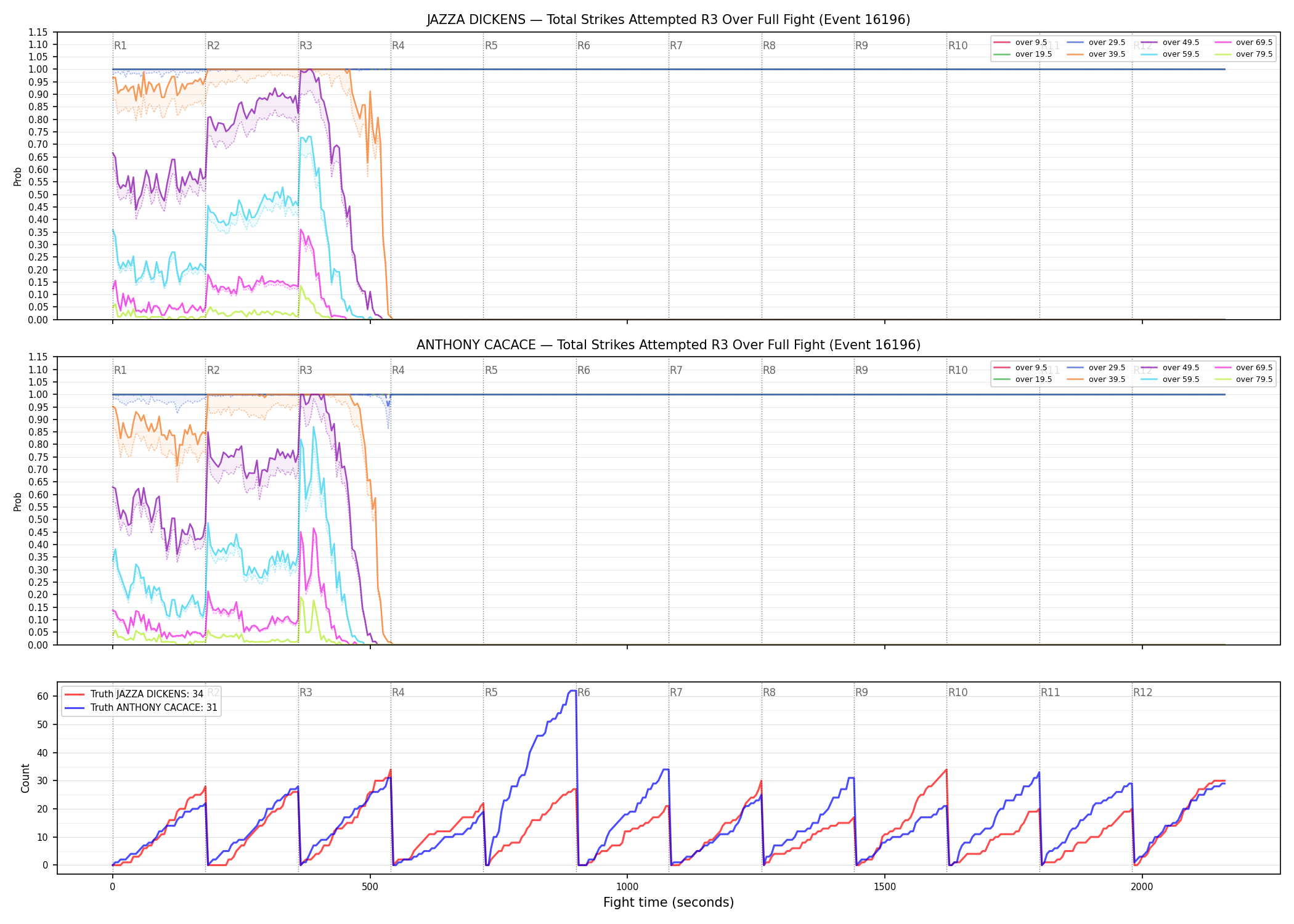Click R6 round label in the Count chart
The height and width of the screenshot is (924, 1294).
coord(584,692)
